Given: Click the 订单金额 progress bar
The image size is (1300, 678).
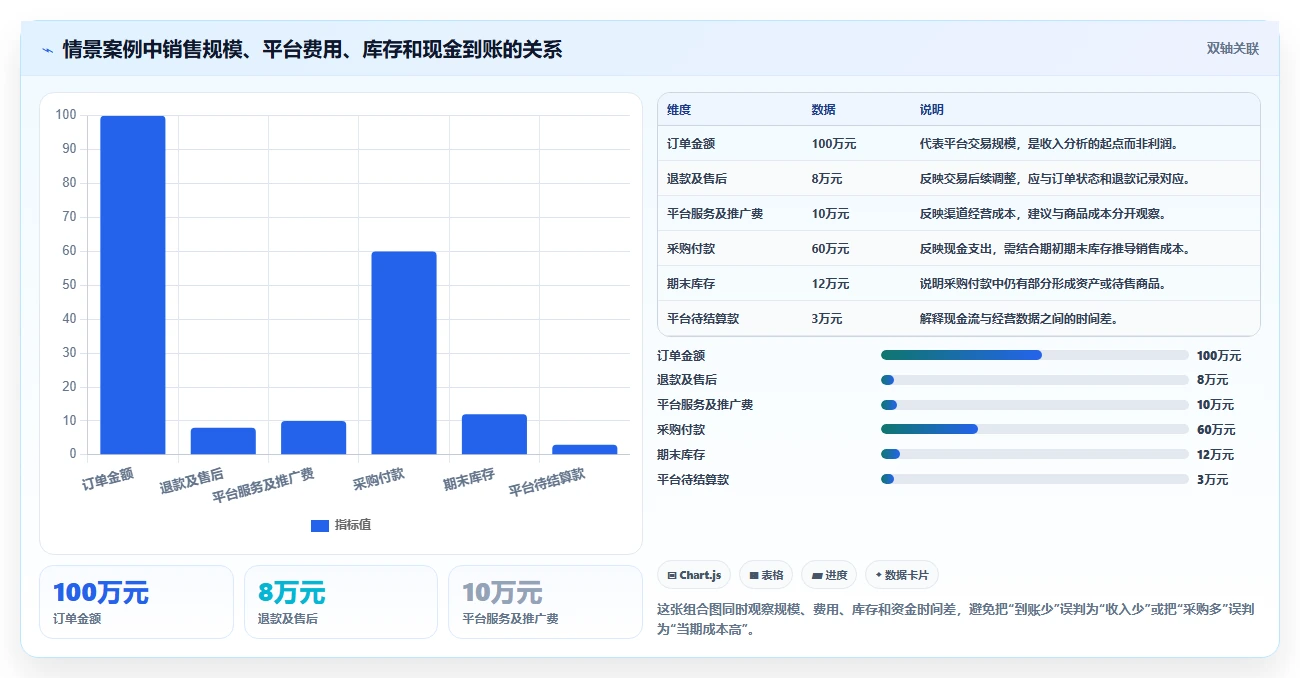Looking at the screenshot, I should click(1035, 355).
